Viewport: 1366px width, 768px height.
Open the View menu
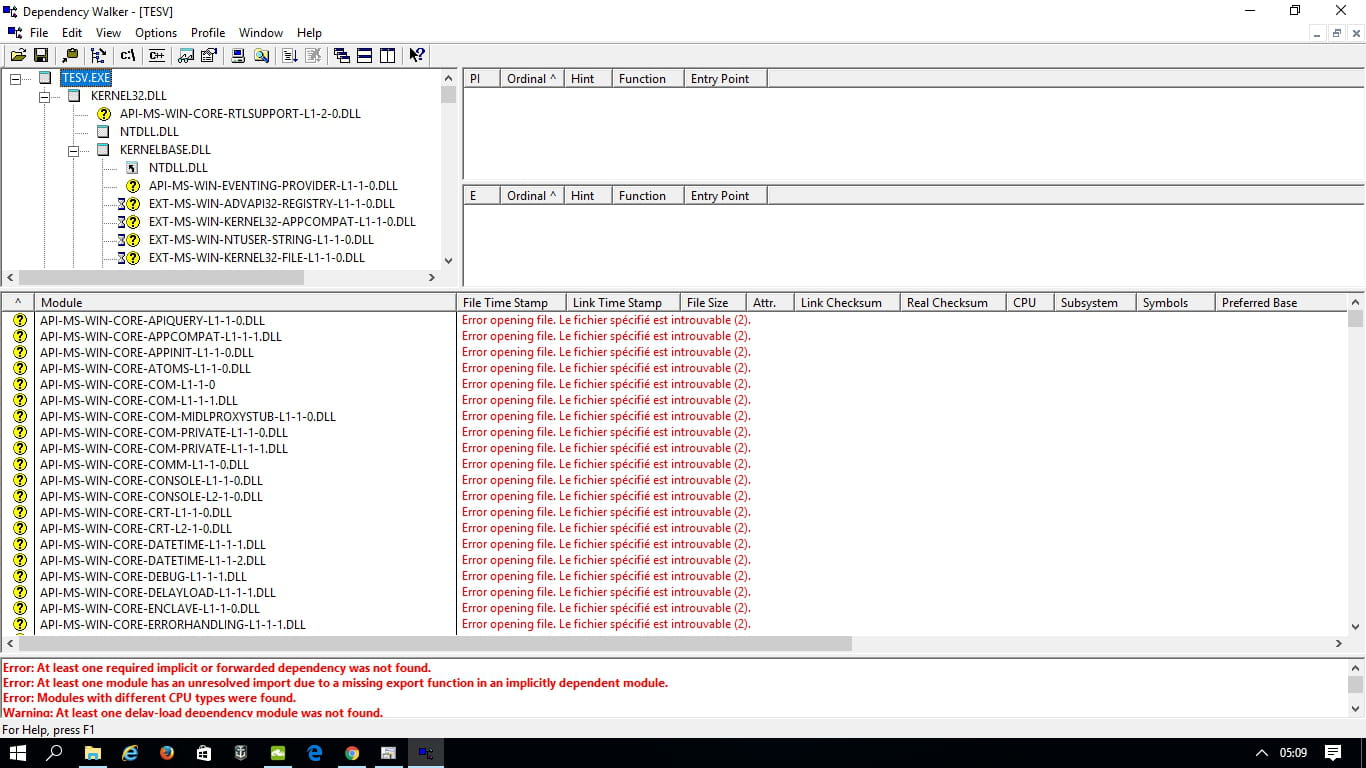pos(108,33)
